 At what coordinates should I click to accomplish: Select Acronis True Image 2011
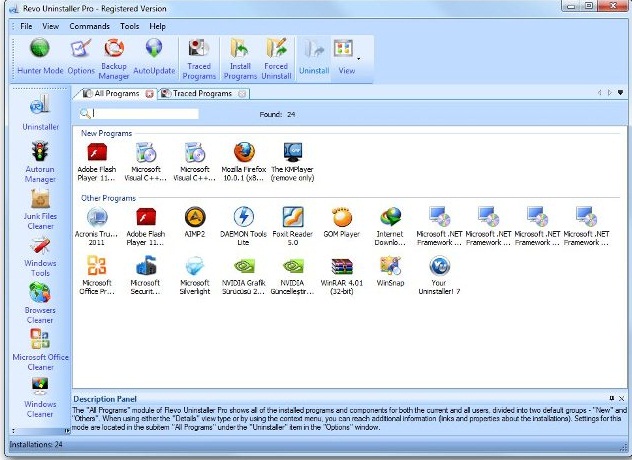(97, 226)
